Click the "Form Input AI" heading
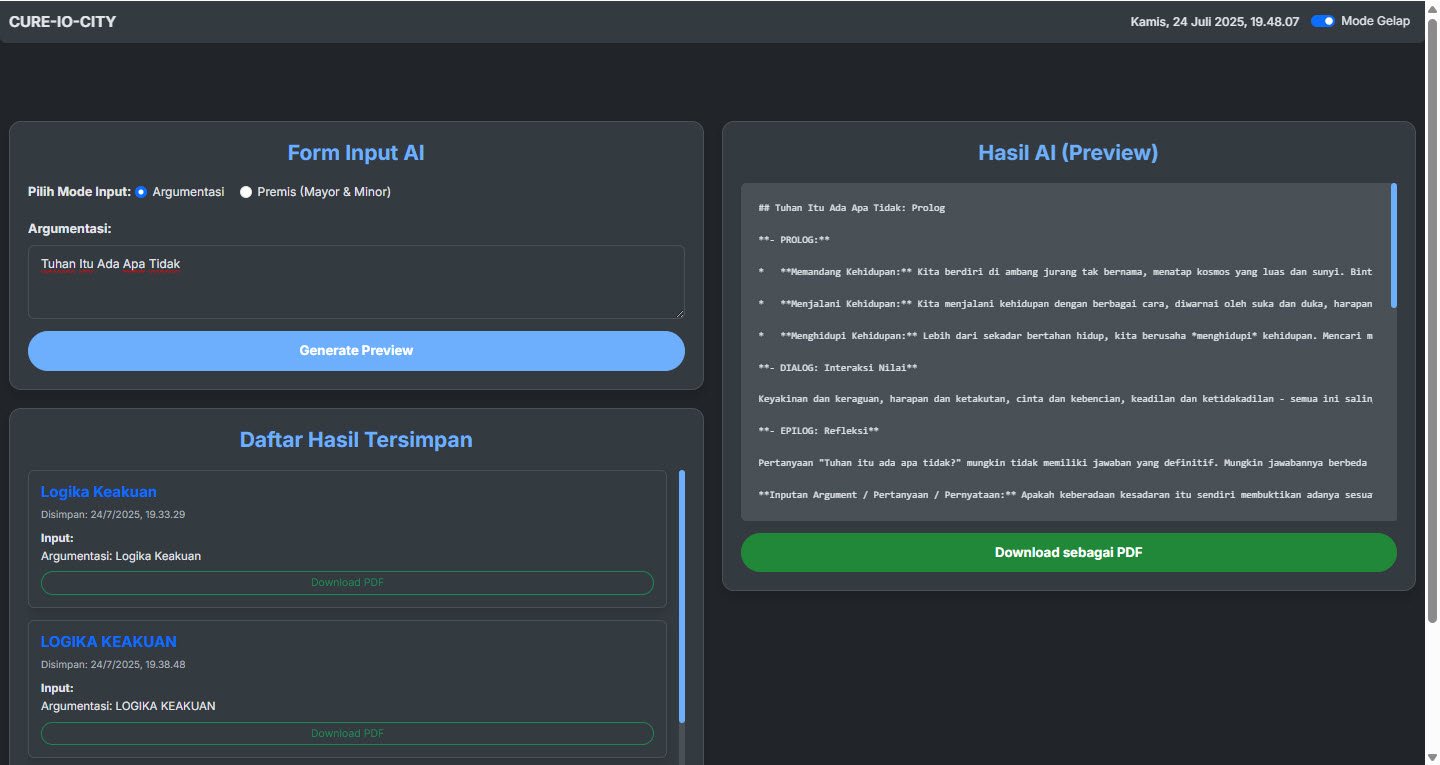1440x765 pixels. (x=356, y=153)
